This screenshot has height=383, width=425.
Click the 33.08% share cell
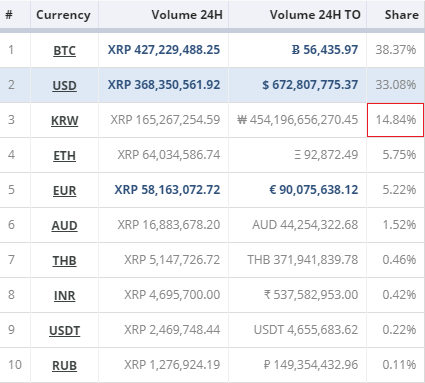click(396, 85)
